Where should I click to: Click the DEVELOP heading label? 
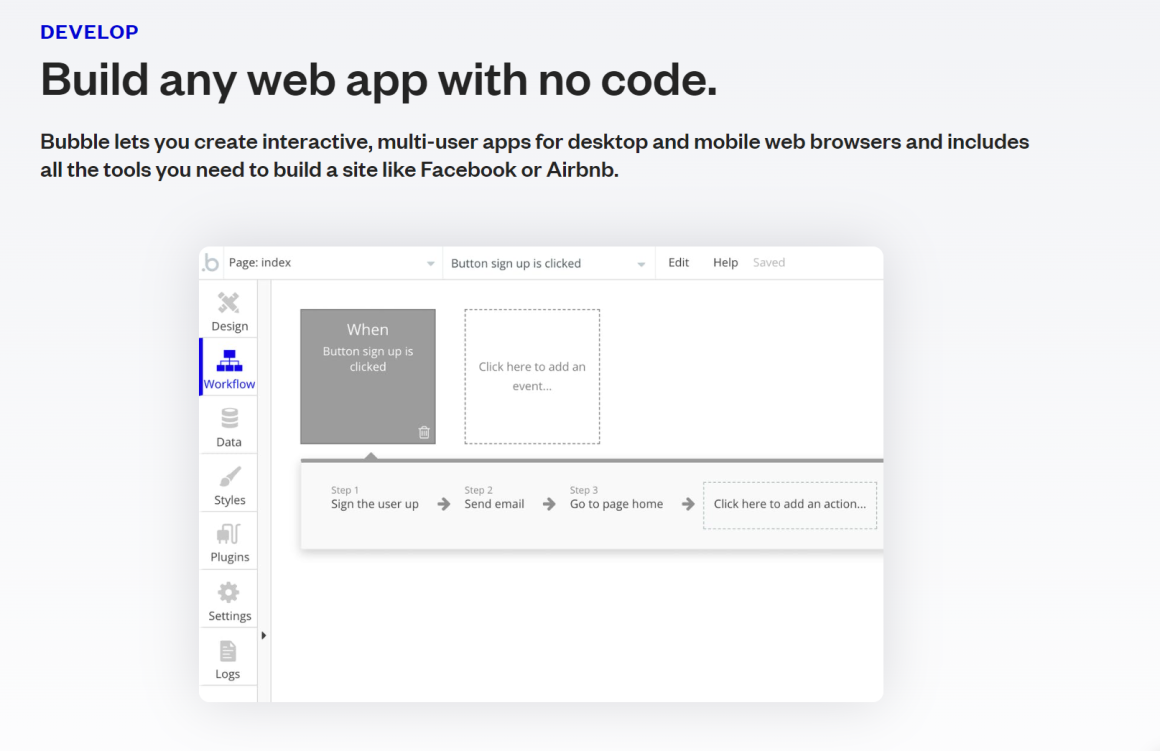(90, 32)
